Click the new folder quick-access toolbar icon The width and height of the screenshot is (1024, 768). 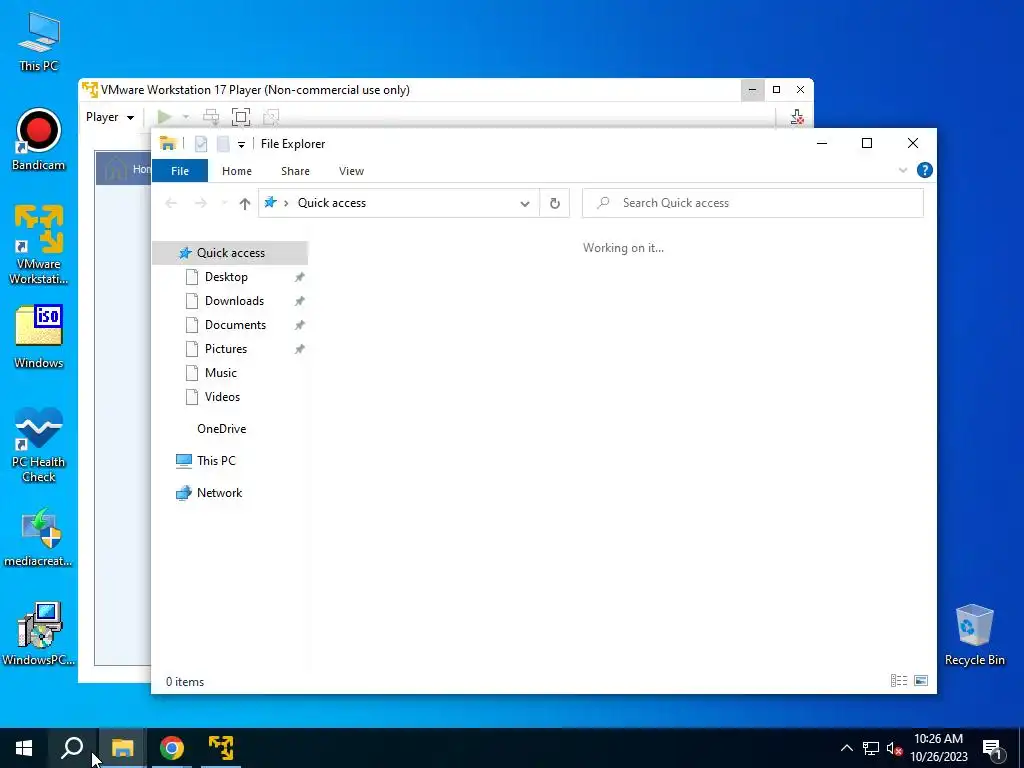click(223, 144)
